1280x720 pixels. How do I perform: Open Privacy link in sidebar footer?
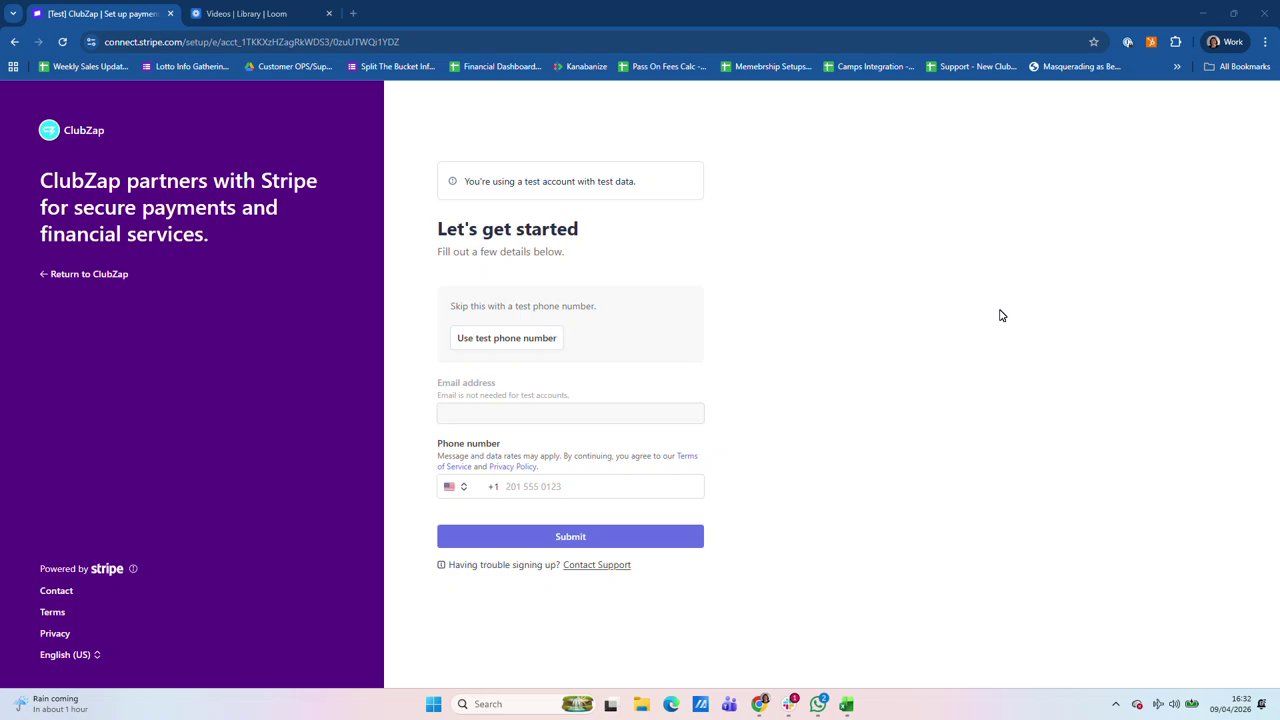[55, 634]
